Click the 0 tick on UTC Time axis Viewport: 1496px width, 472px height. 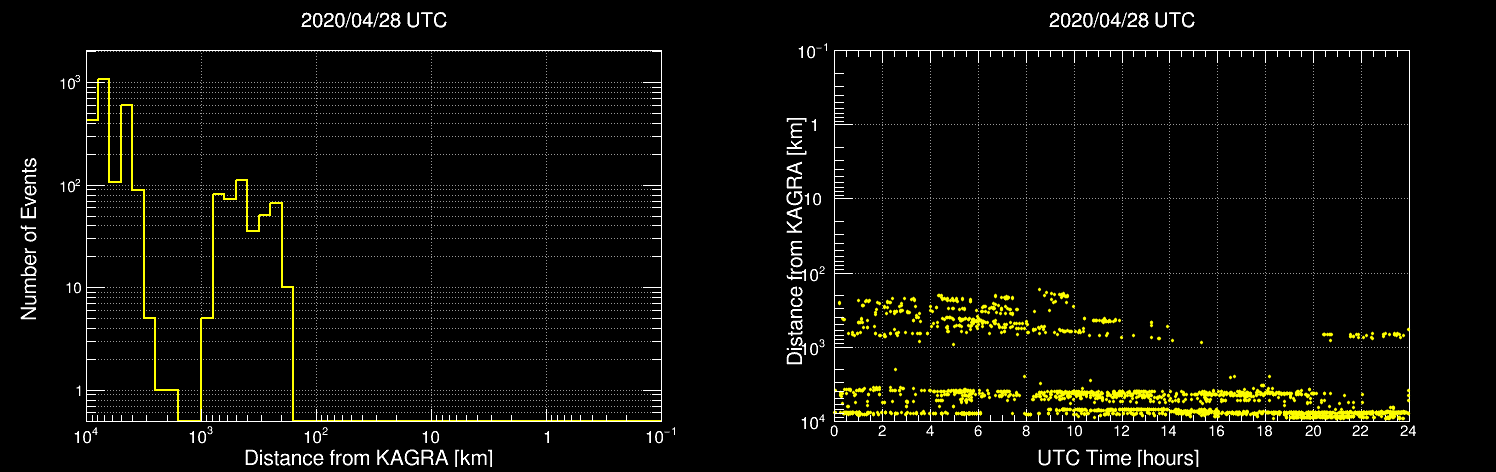click(834, 431)
